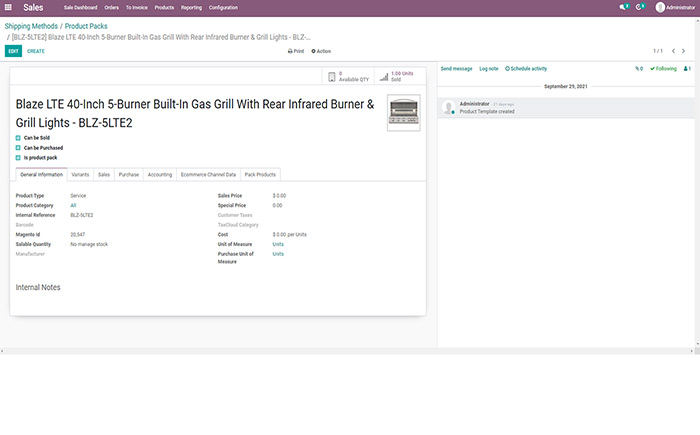Expand the Products menu in navbar
The image size is (700, 435).
tap(164, 7)
